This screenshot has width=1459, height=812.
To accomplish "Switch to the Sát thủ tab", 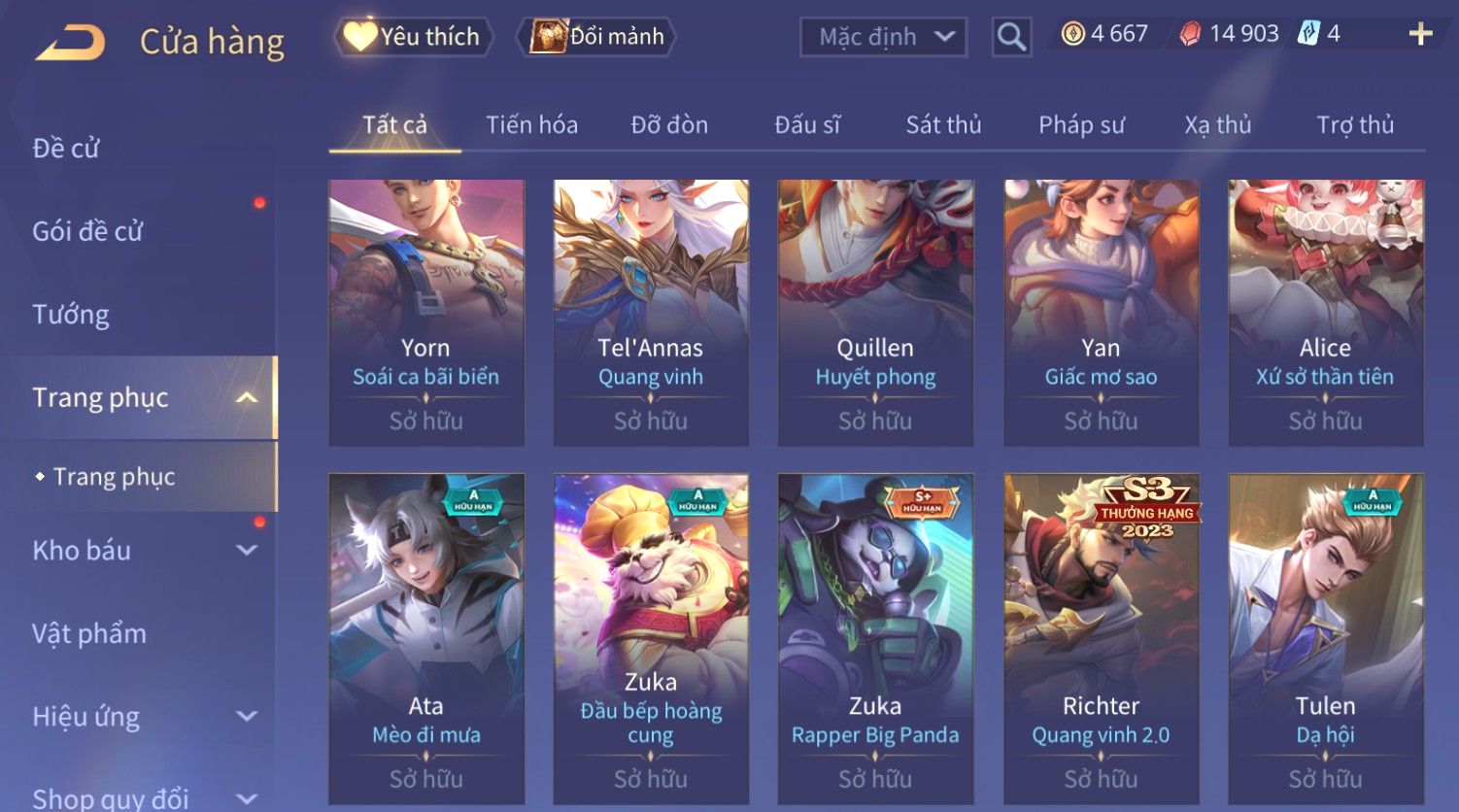I will 943,125.
